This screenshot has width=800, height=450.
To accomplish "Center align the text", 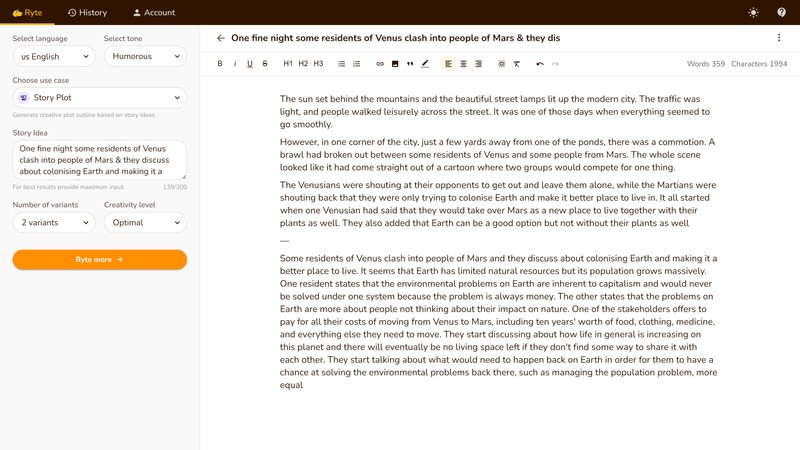I will click(463, 64).
